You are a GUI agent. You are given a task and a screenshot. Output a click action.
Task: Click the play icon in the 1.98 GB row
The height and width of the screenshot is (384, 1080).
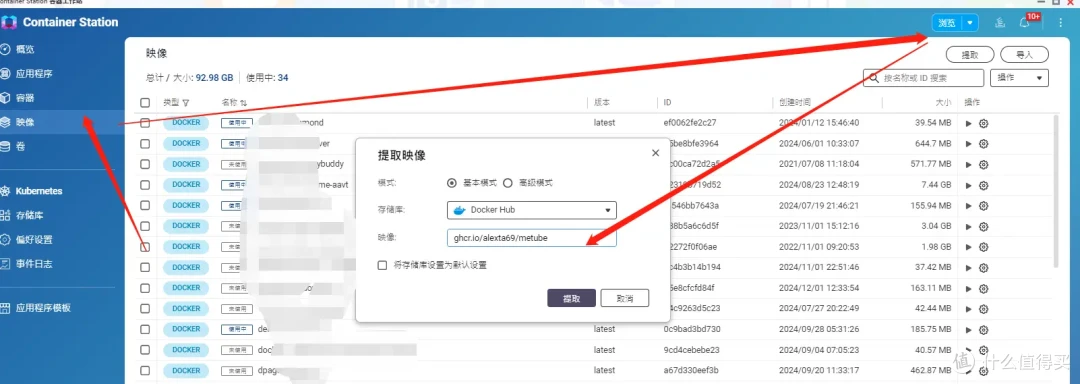(968, 247)
